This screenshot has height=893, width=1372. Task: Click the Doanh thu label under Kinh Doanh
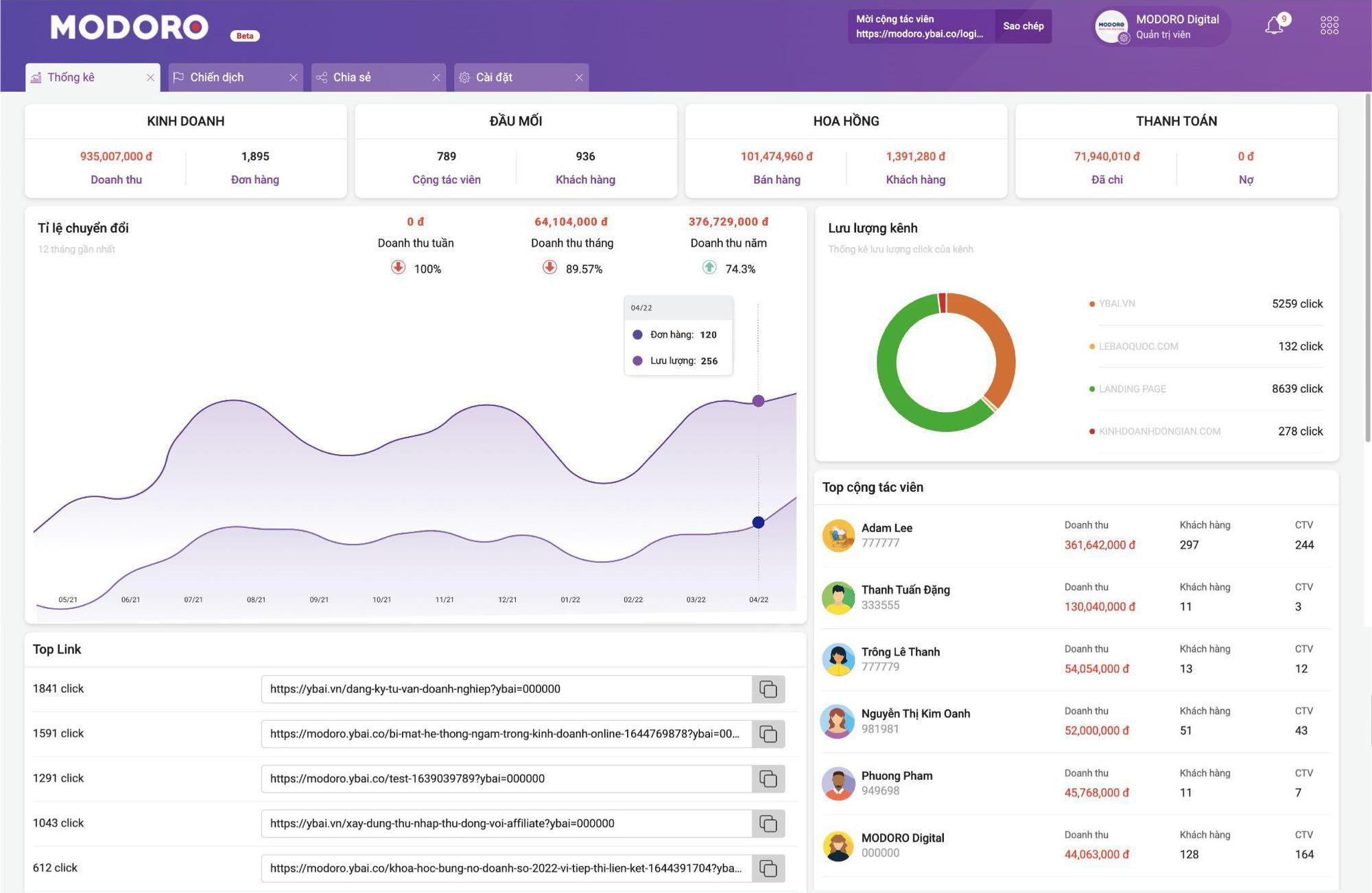pos(116,180)
